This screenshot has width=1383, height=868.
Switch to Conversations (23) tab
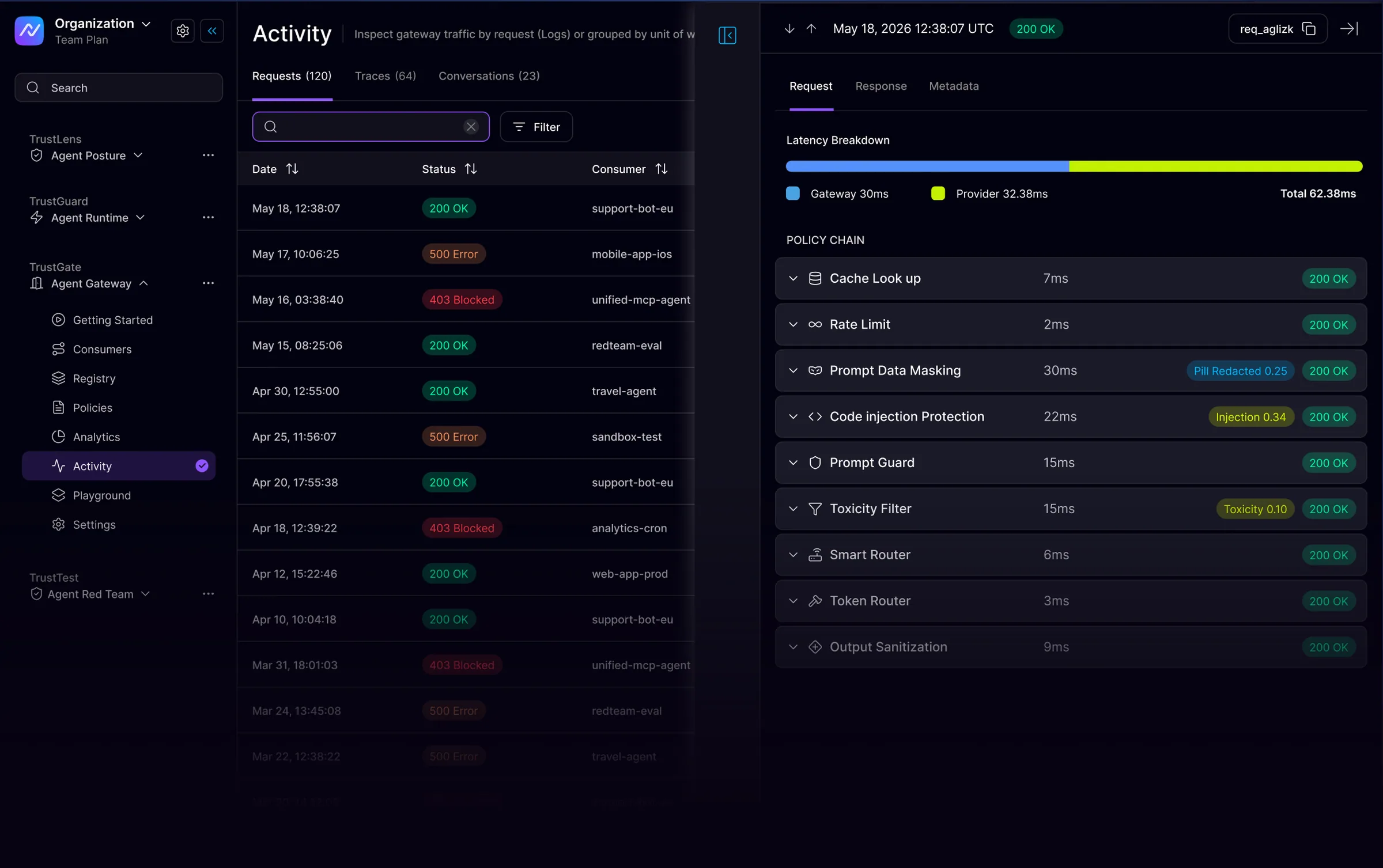pos(489,76)
